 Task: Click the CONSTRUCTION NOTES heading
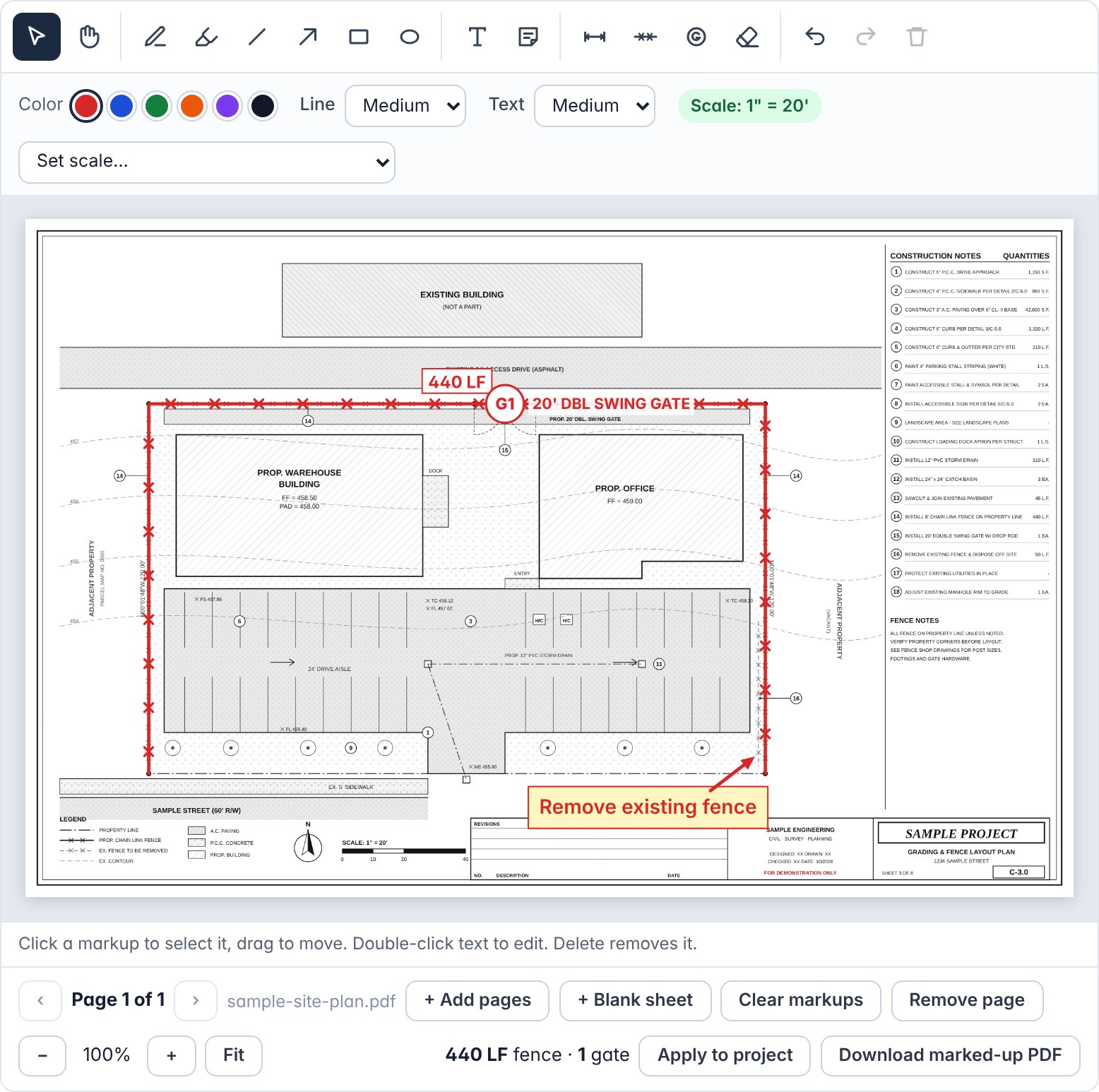[x=935, y=256]
